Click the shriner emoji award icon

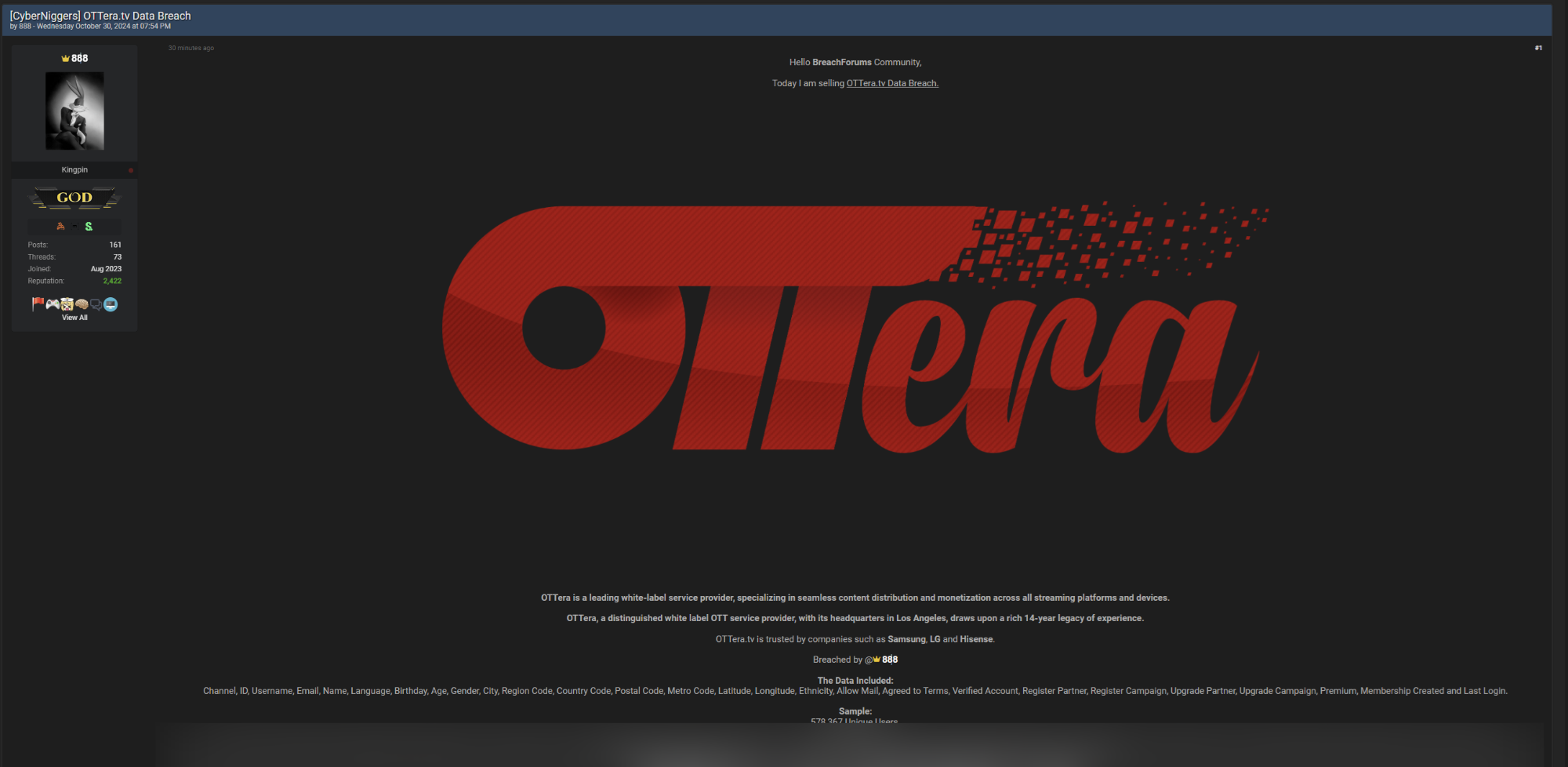66,304
